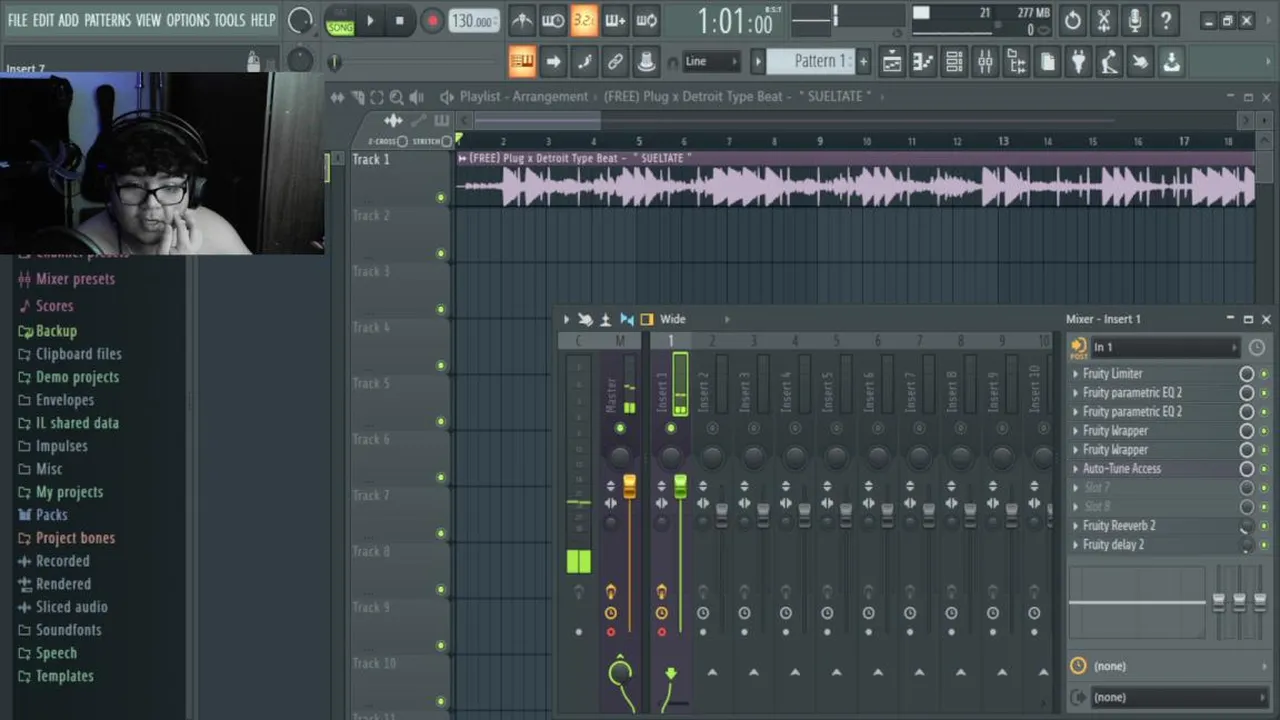Open the EDIT menu
The image size is (1280, 720).
(x=43, y=20)
